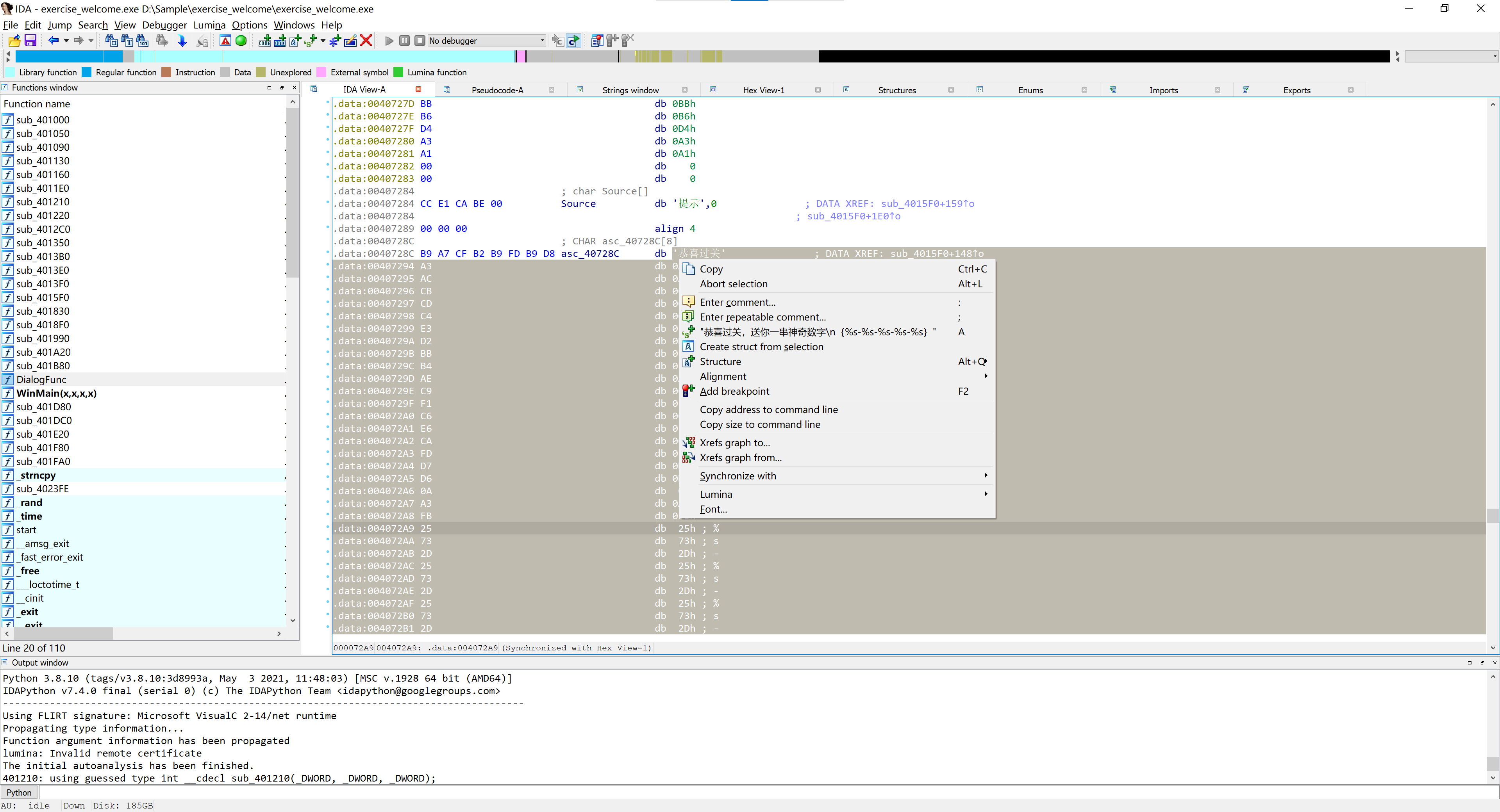Open forward-navigation history dropdown arrow
The width and height of the screenshot is (1500, 812).
point(91,41)
